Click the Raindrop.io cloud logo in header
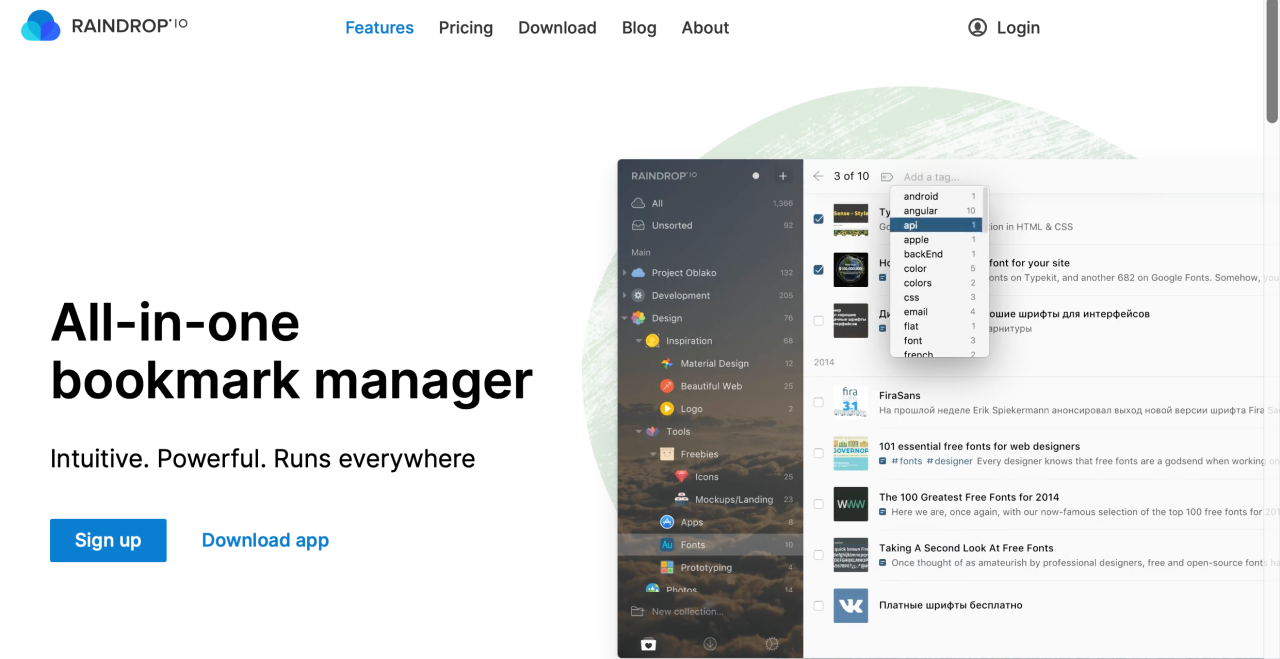Viewport: 1280px width, 659px height. pyautogui.click(x=41, y=26)
